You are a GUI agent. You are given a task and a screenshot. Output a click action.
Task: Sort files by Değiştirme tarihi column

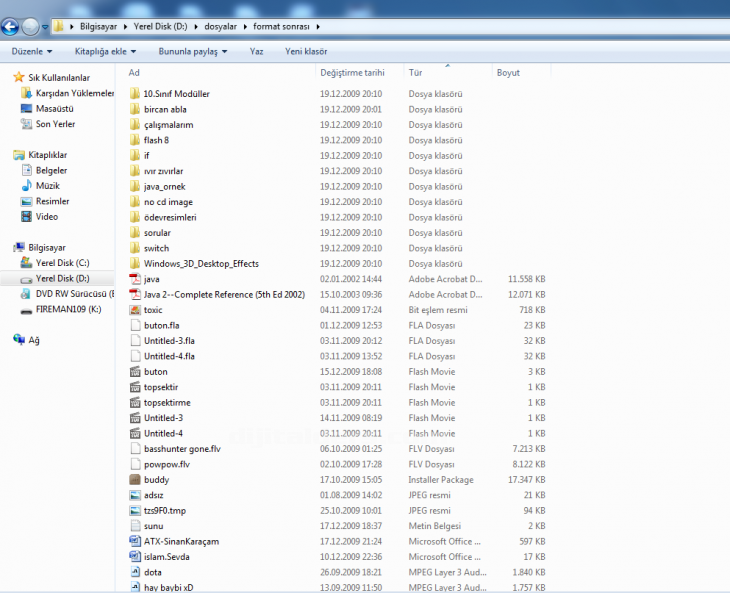[352, 73]
